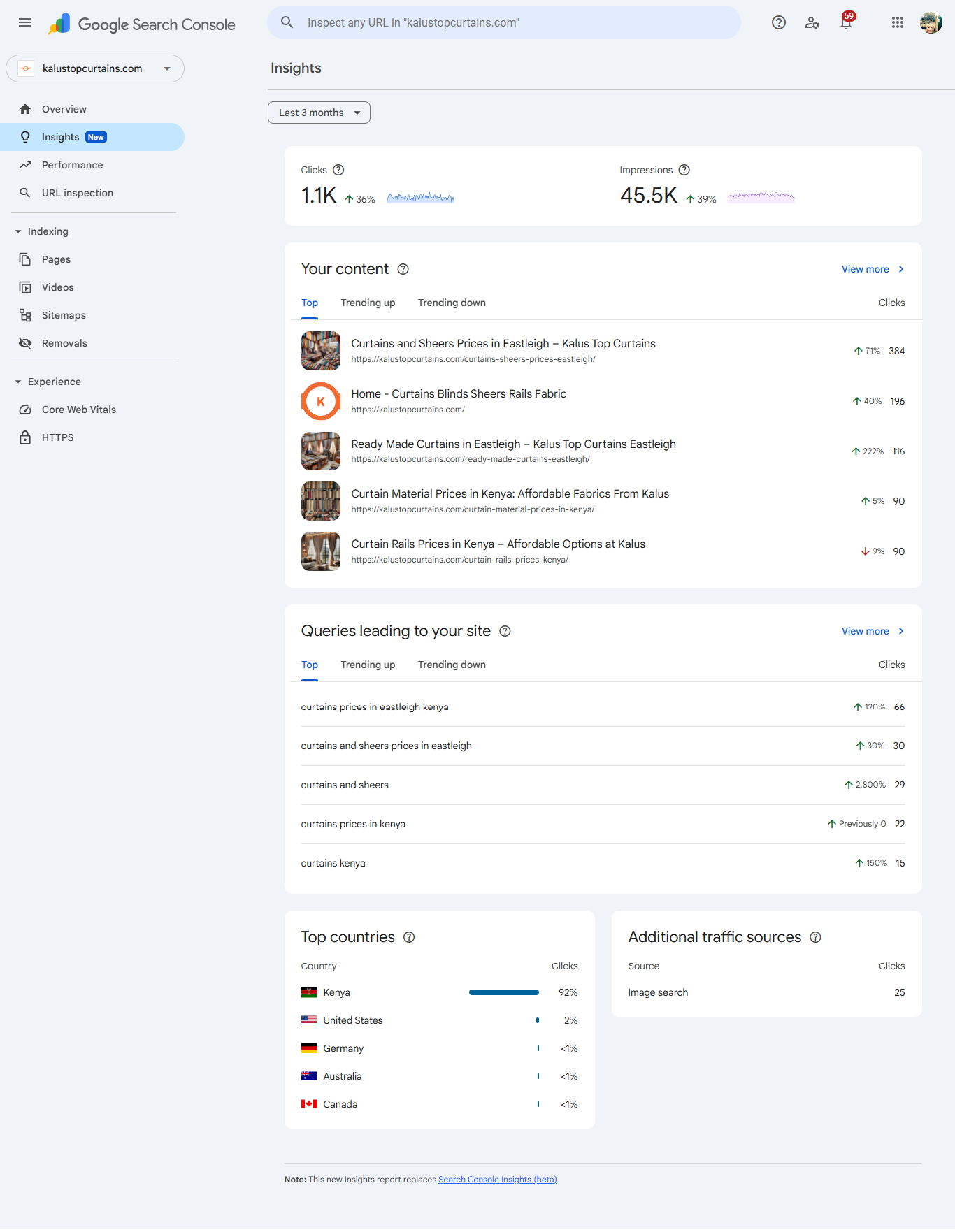Open Curtains and Sheers Prices in Eastleigh page
This screenshot has width=955, height=1232.
pos(603,351)
